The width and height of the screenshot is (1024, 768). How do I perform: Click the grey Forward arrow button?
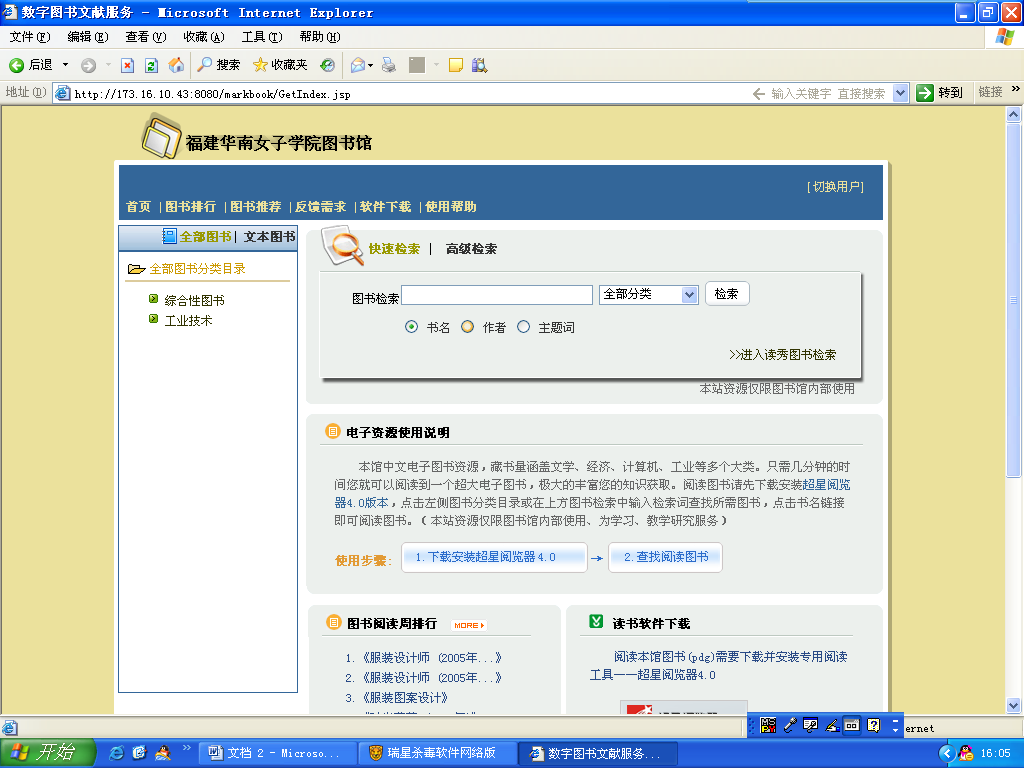[88, 65]
